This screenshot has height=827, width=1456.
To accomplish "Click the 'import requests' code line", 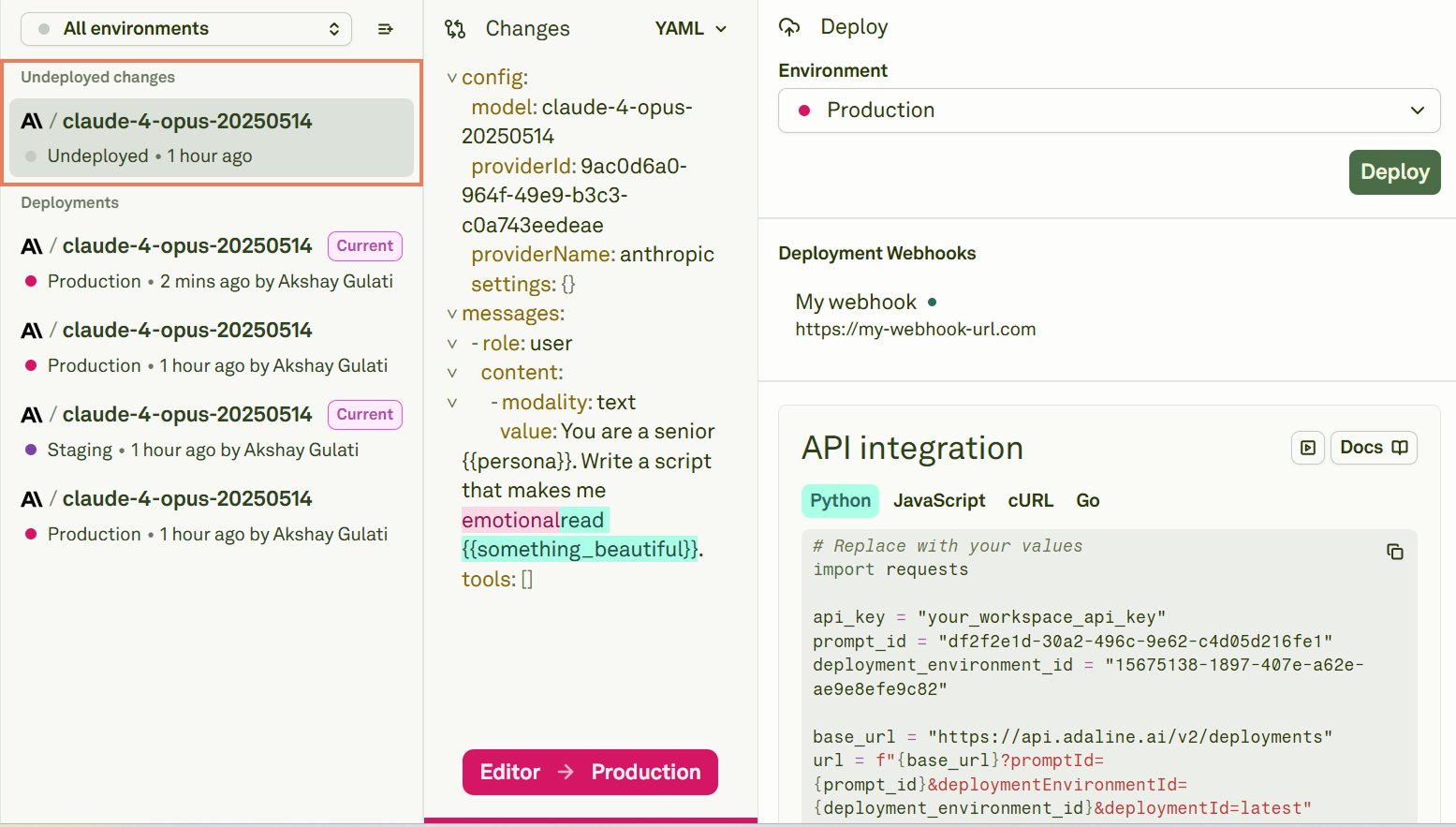I will [x=890, y=570].
